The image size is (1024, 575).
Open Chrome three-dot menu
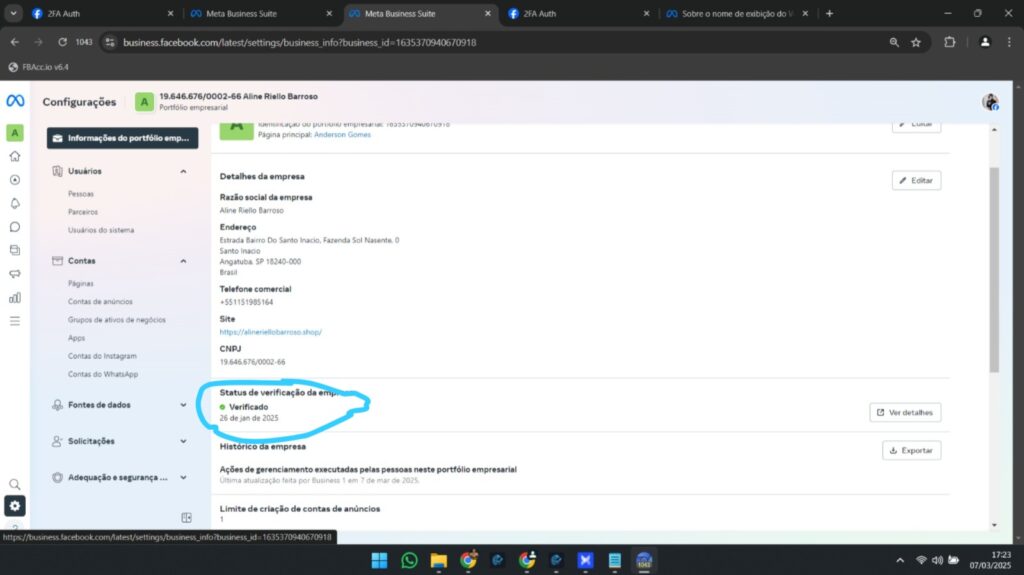pyautogui.click(x=1009, y=42)
